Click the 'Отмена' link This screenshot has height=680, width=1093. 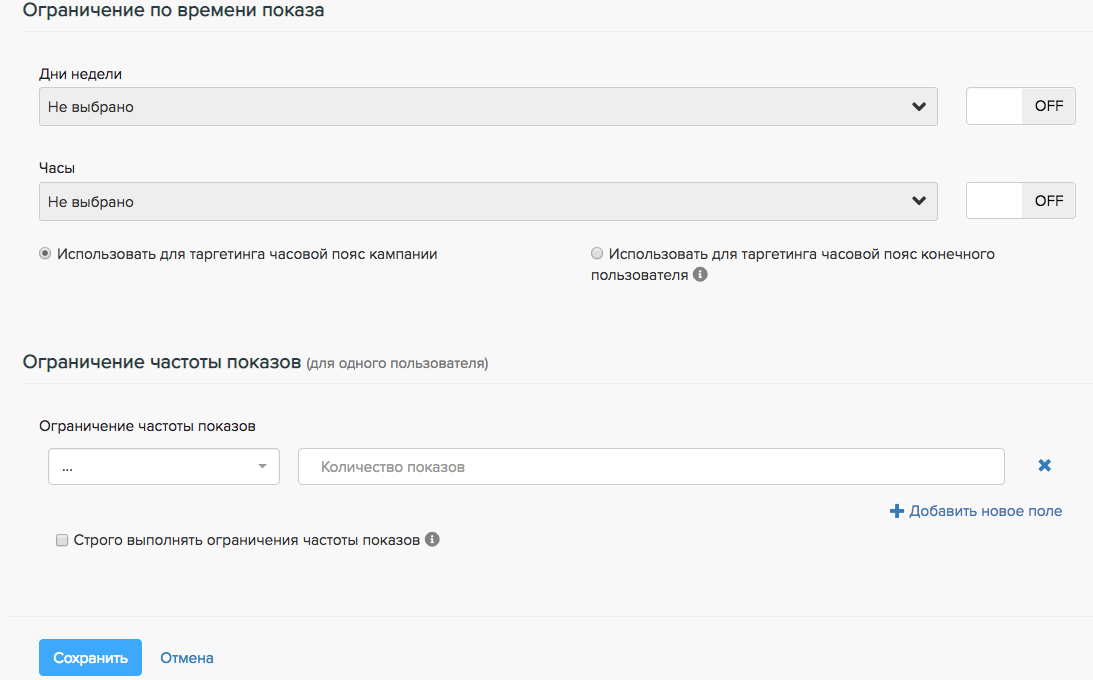click(187, 658)
